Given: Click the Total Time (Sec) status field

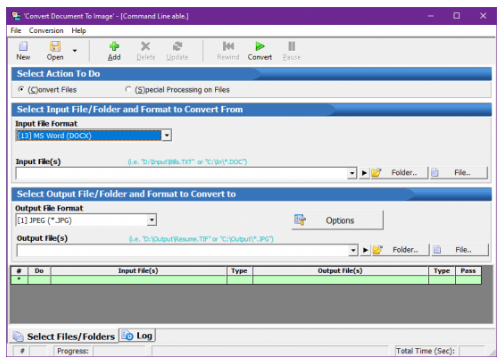Looking at the screenshot, I should [471, 351].
